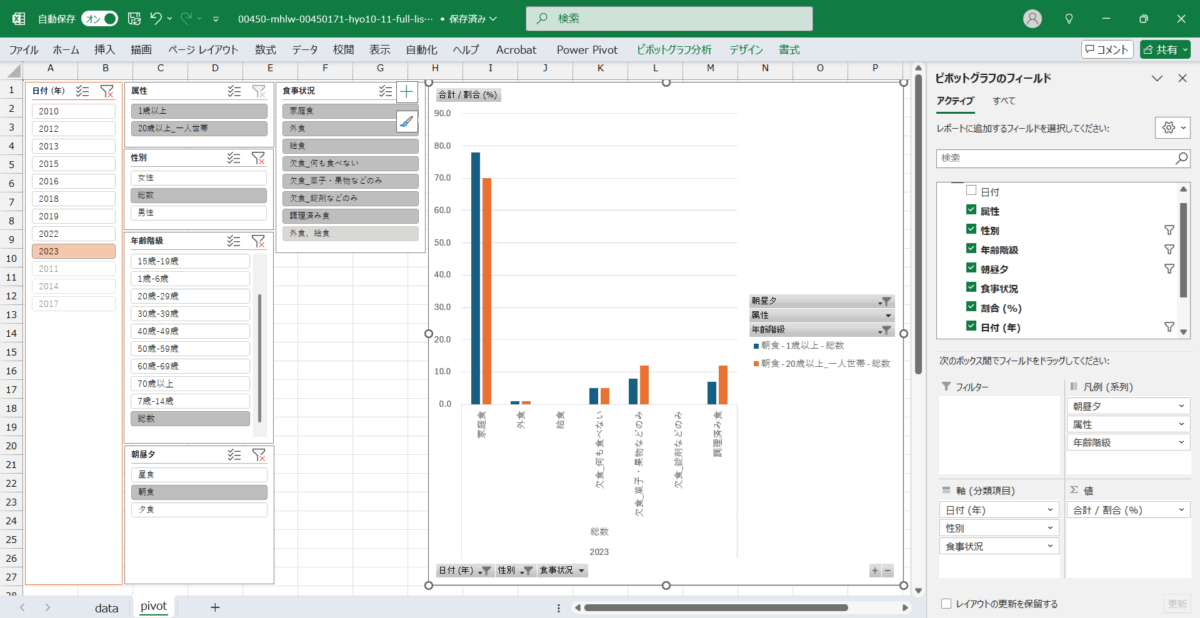
Task: Click the chart elements plus icon
Action: pyautogui.click(x=407, y=92)
